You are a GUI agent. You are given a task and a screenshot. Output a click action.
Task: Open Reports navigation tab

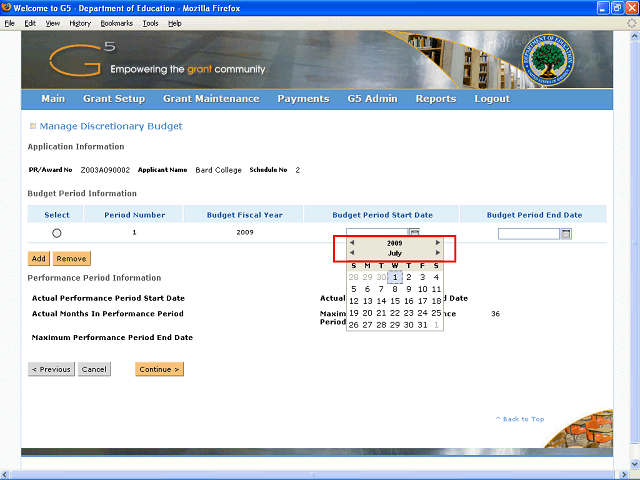(436, 99)
